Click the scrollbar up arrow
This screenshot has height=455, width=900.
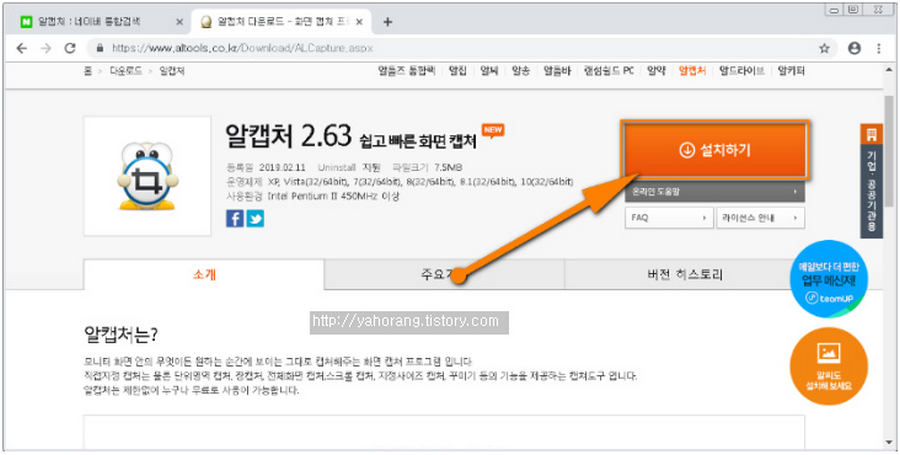point(889,68)
